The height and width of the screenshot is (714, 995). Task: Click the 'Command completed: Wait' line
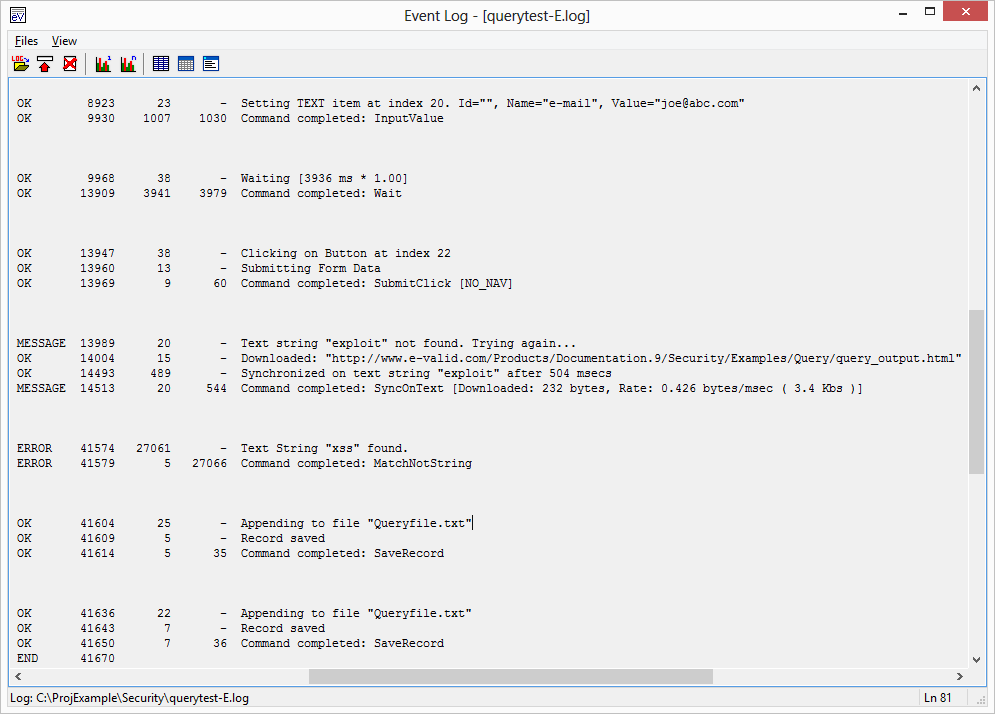click(x=321, y=194)
